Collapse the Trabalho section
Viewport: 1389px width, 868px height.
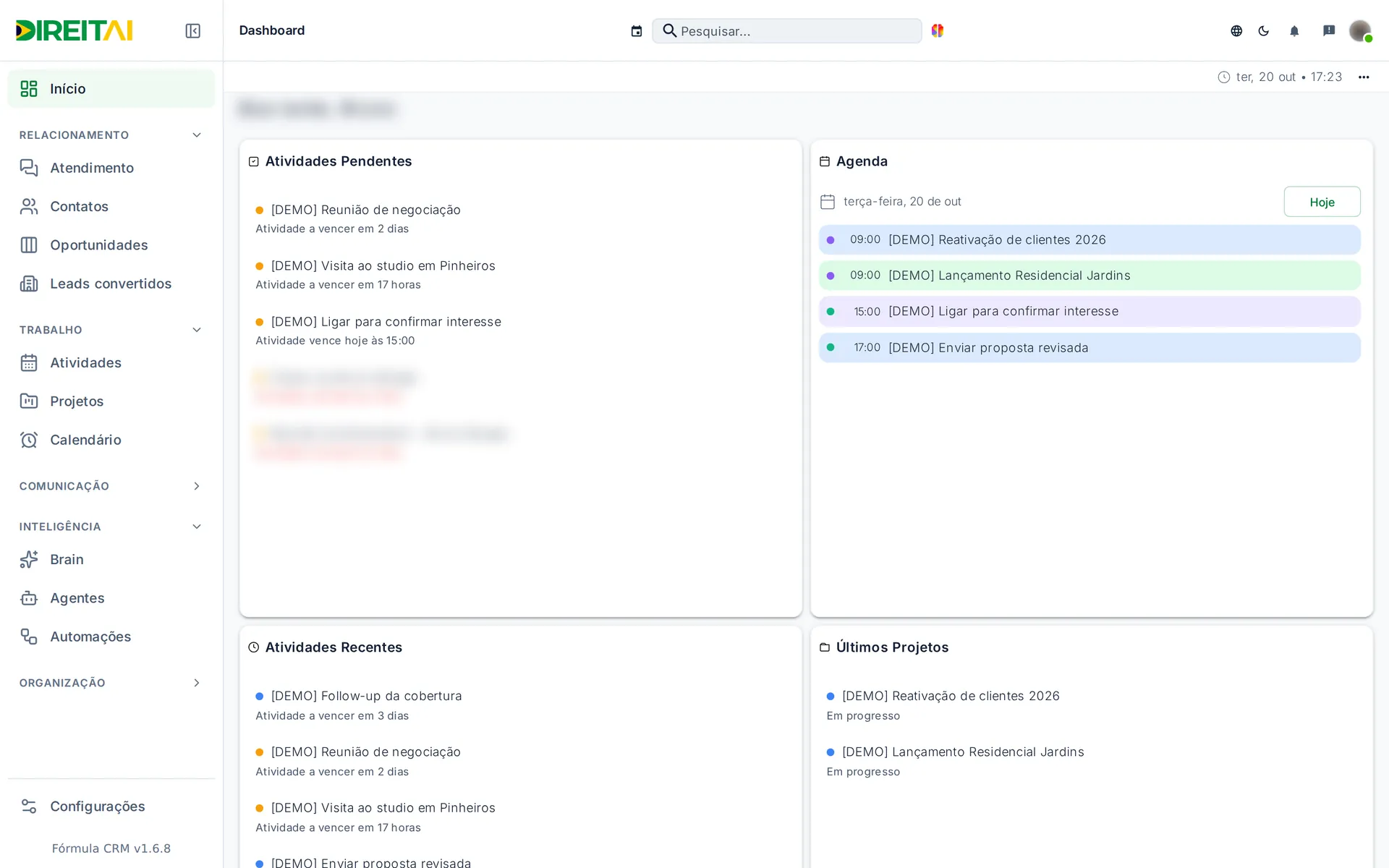point(197,330)
